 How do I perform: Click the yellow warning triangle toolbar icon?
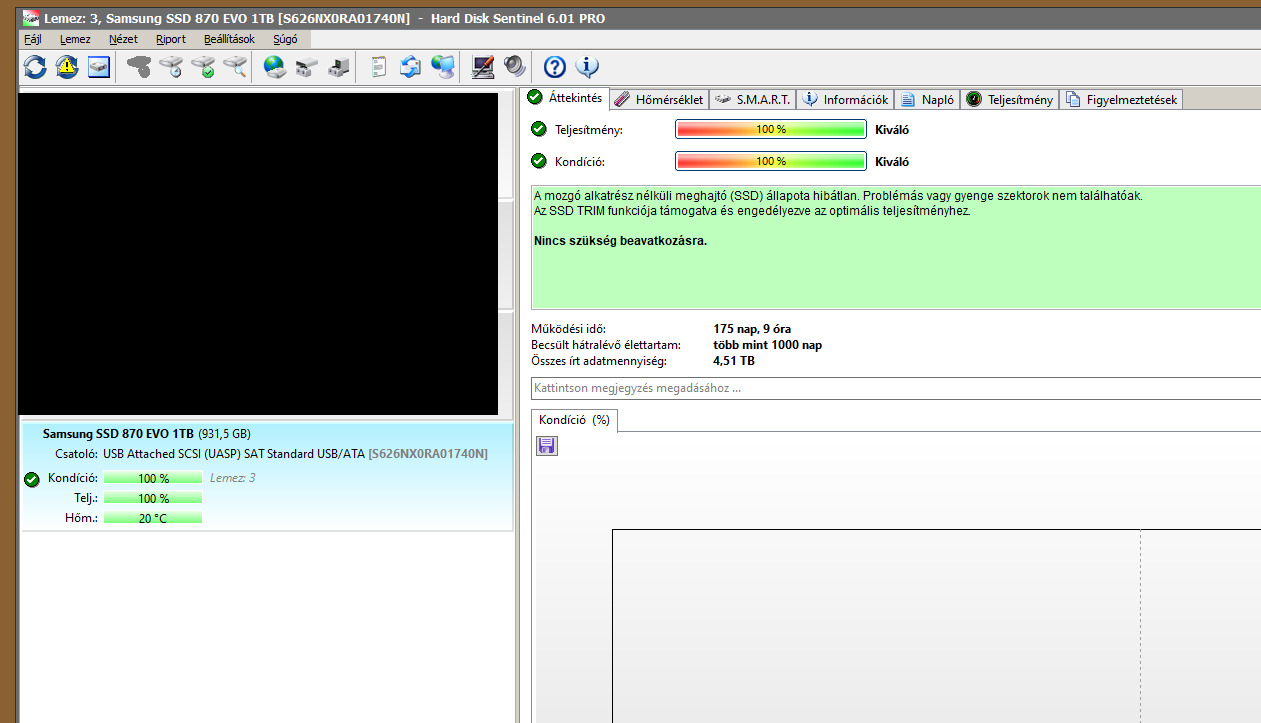(67, 67)
